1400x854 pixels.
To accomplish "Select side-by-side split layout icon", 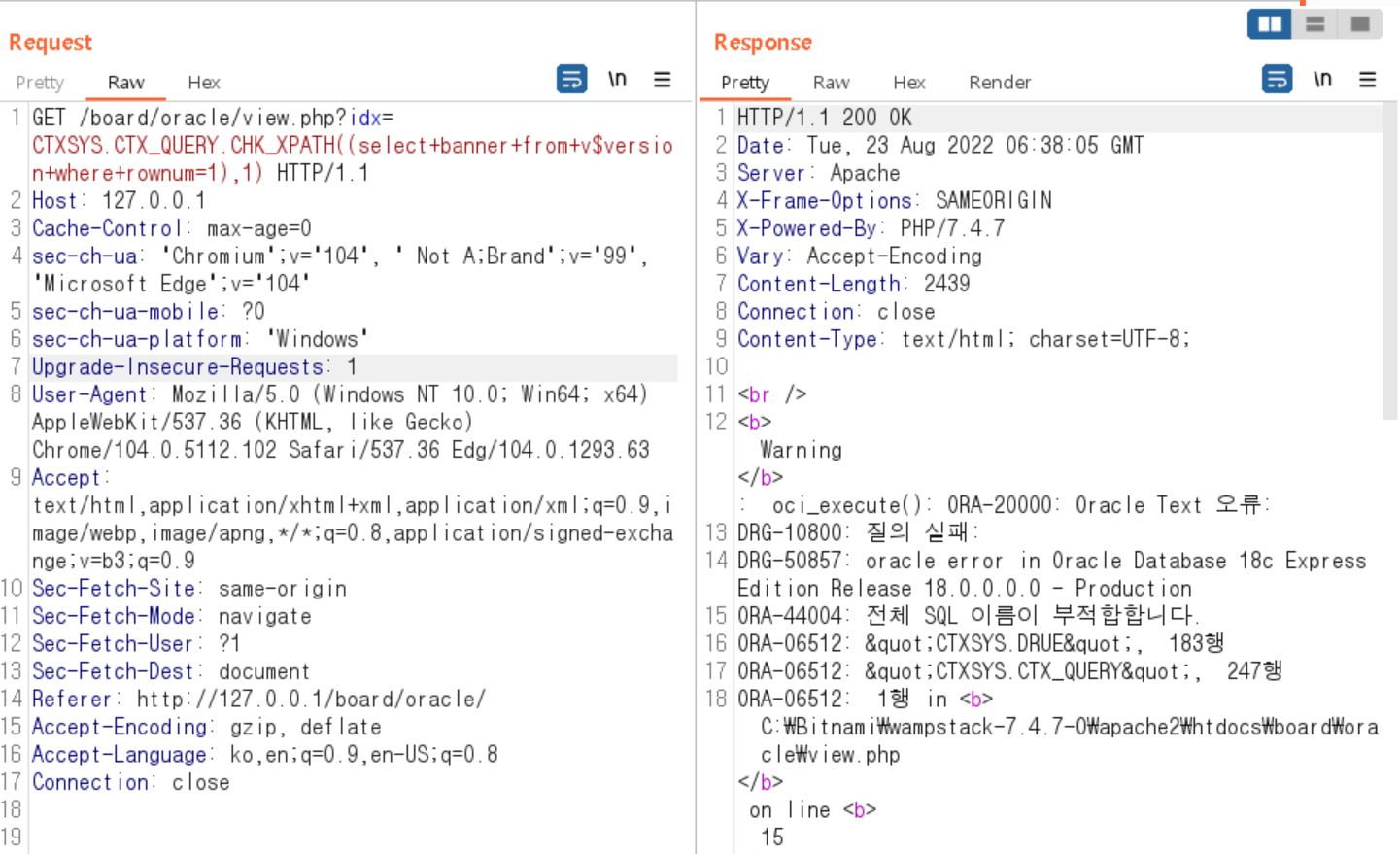I will click(1270, 24).
